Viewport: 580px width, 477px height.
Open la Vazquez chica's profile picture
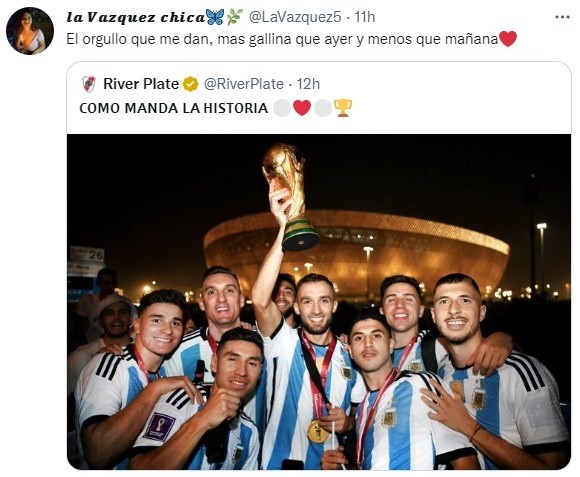[30, 31]
